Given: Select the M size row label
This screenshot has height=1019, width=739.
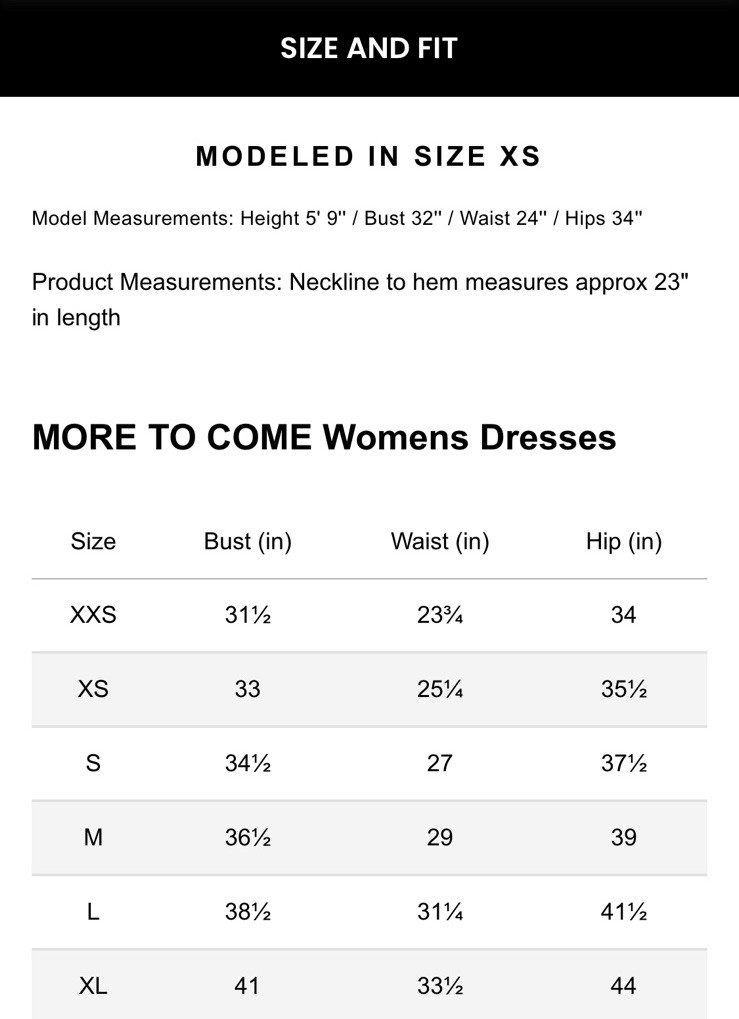Looking at the screenshot, I should pos(93,837).
